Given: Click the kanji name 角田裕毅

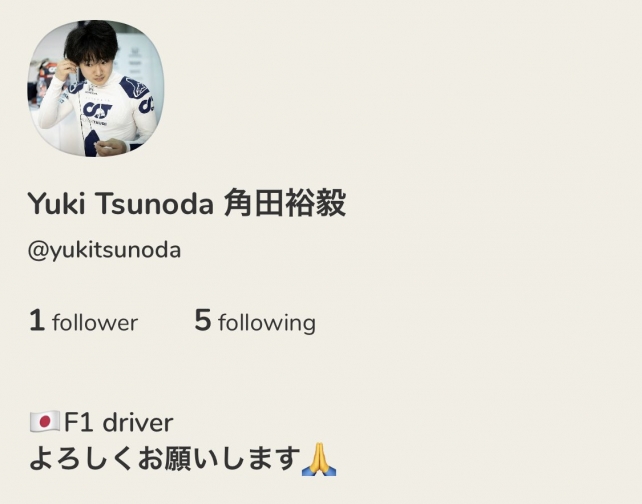Looking at the screenshot, I should point(285,203).
